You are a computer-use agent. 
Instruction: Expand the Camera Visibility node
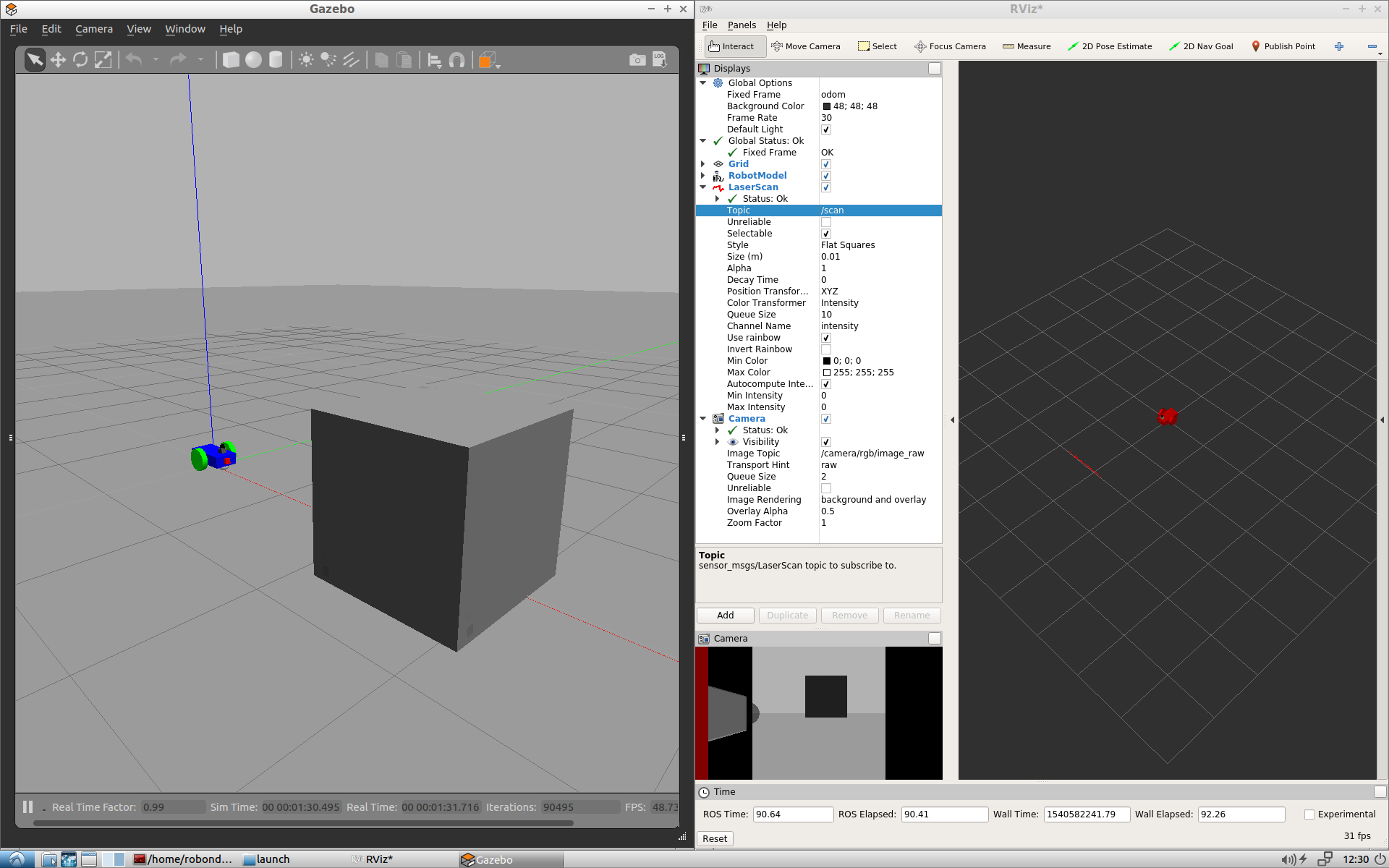718,442
